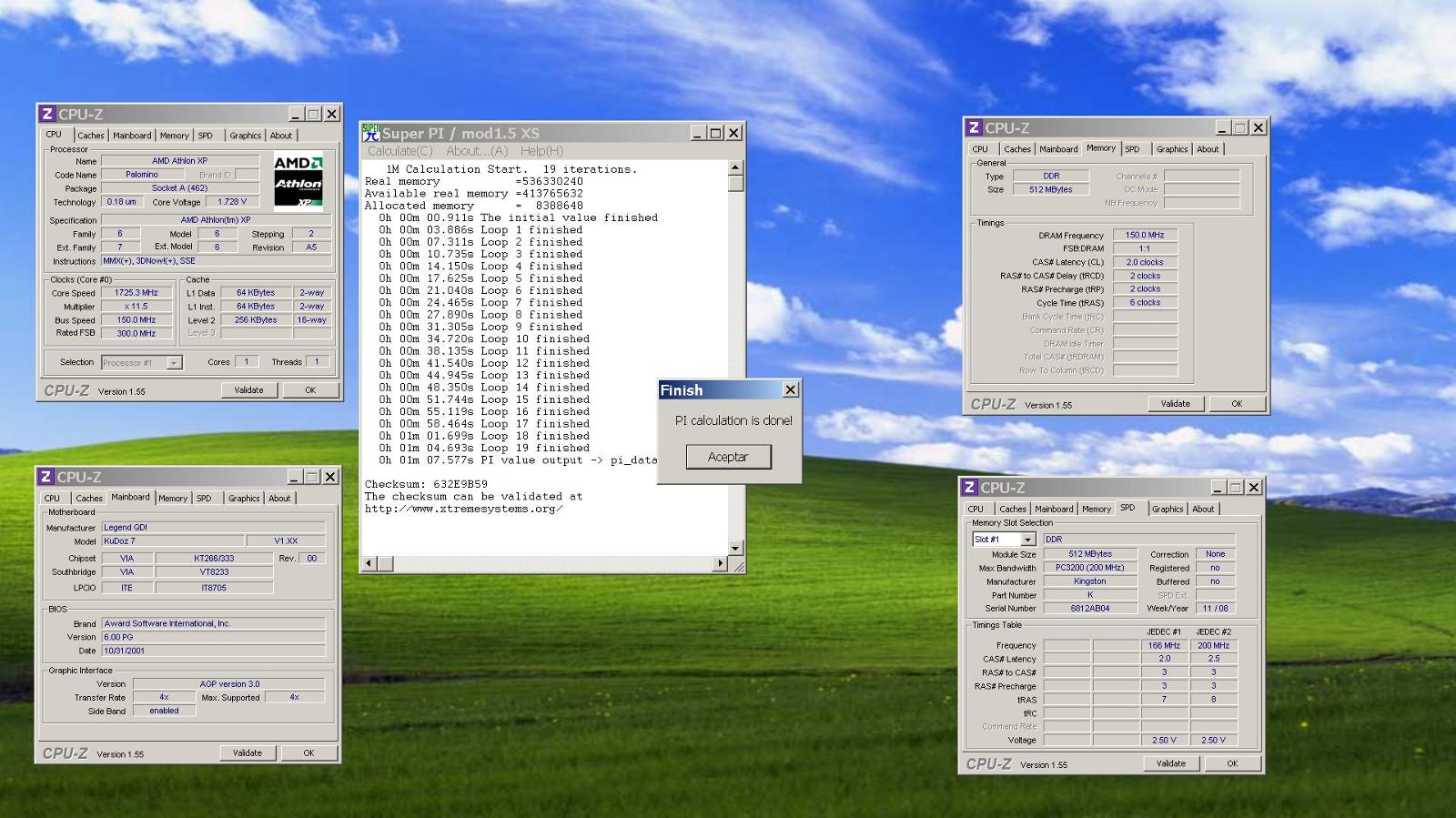Select Memory tab in SPD CPU-Z window
The width and height of the screenshot is (1456, 818).
tap(1096, 510)
